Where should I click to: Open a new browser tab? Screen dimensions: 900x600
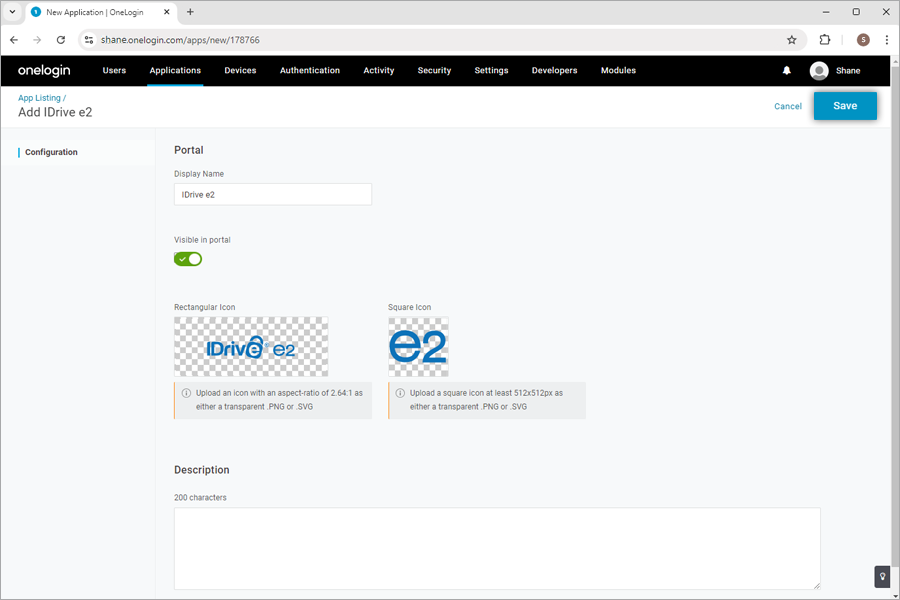tap(190, 12)
